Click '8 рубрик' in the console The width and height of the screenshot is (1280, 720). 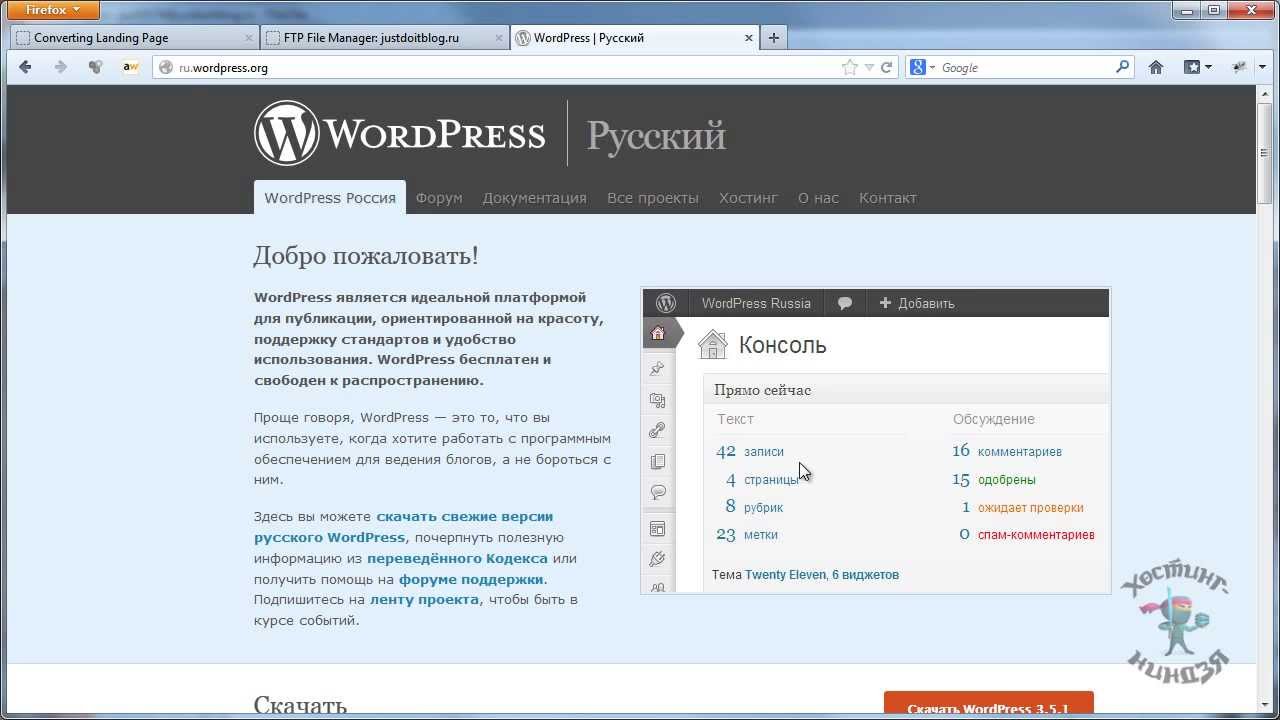(754, 507)
